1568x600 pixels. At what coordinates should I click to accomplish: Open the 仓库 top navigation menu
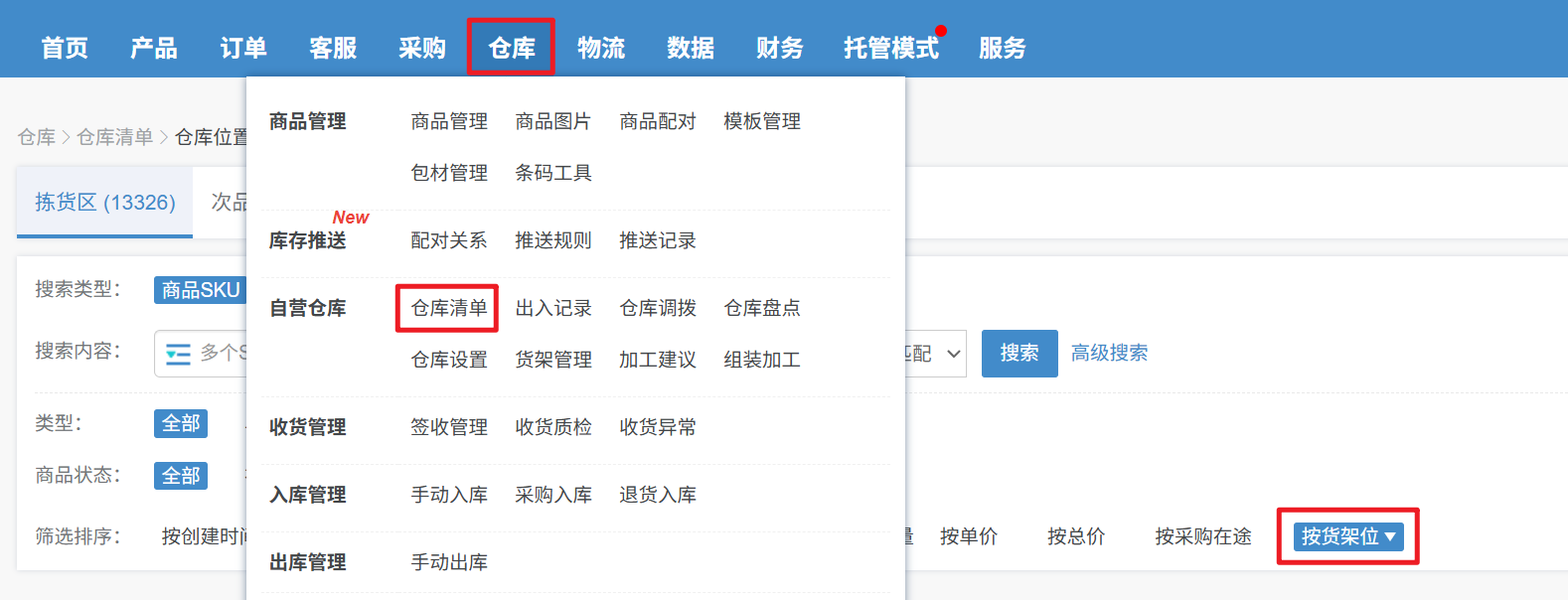[511, 48]
